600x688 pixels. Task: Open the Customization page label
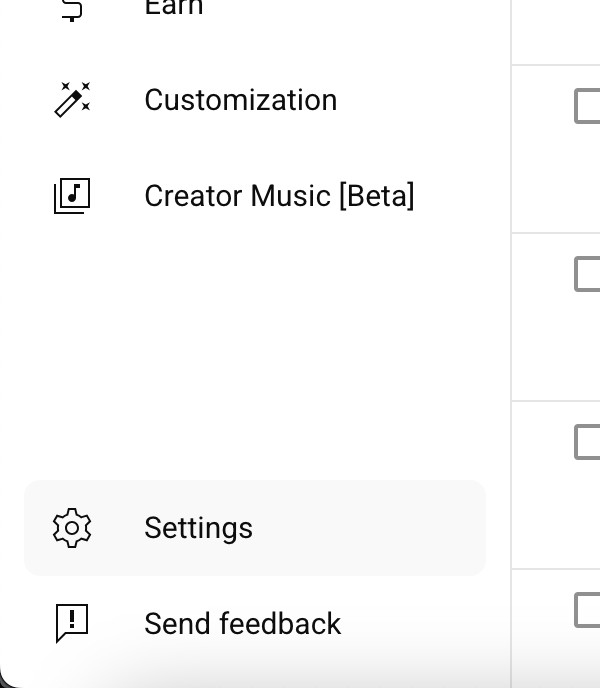click(240, 100)
